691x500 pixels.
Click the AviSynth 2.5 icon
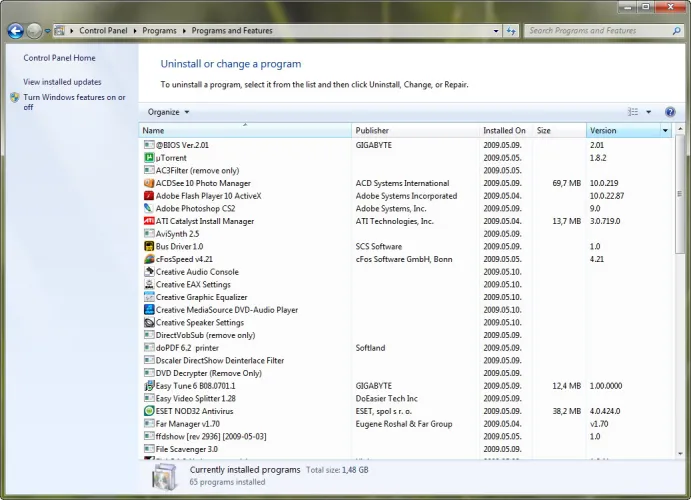click(x=149, y=233)
